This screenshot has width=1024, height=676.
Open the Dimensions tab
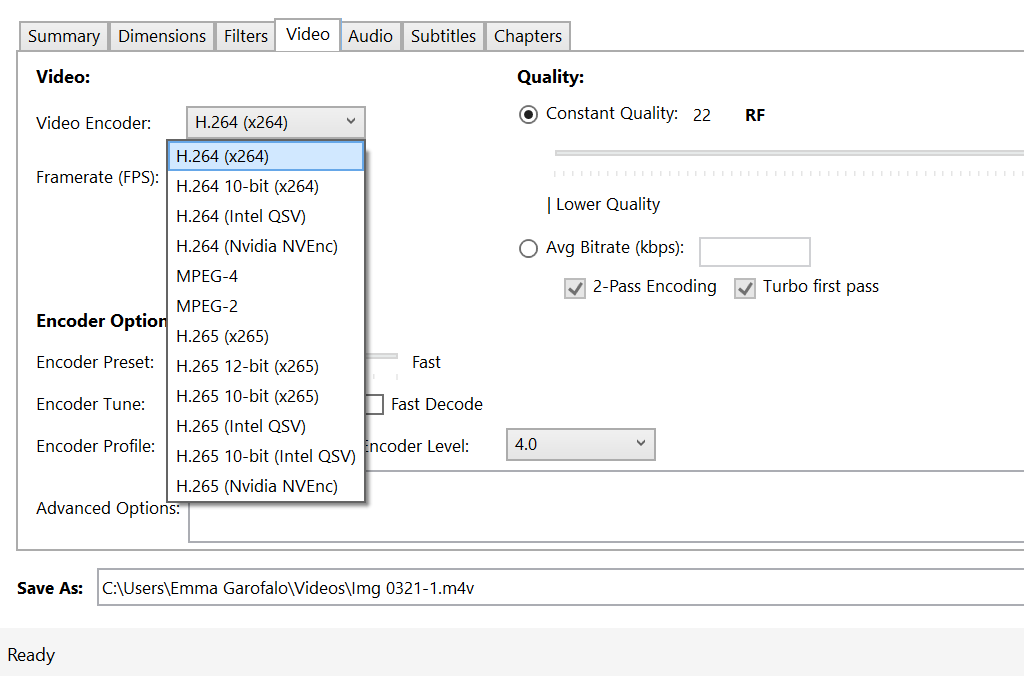[162, 36]
